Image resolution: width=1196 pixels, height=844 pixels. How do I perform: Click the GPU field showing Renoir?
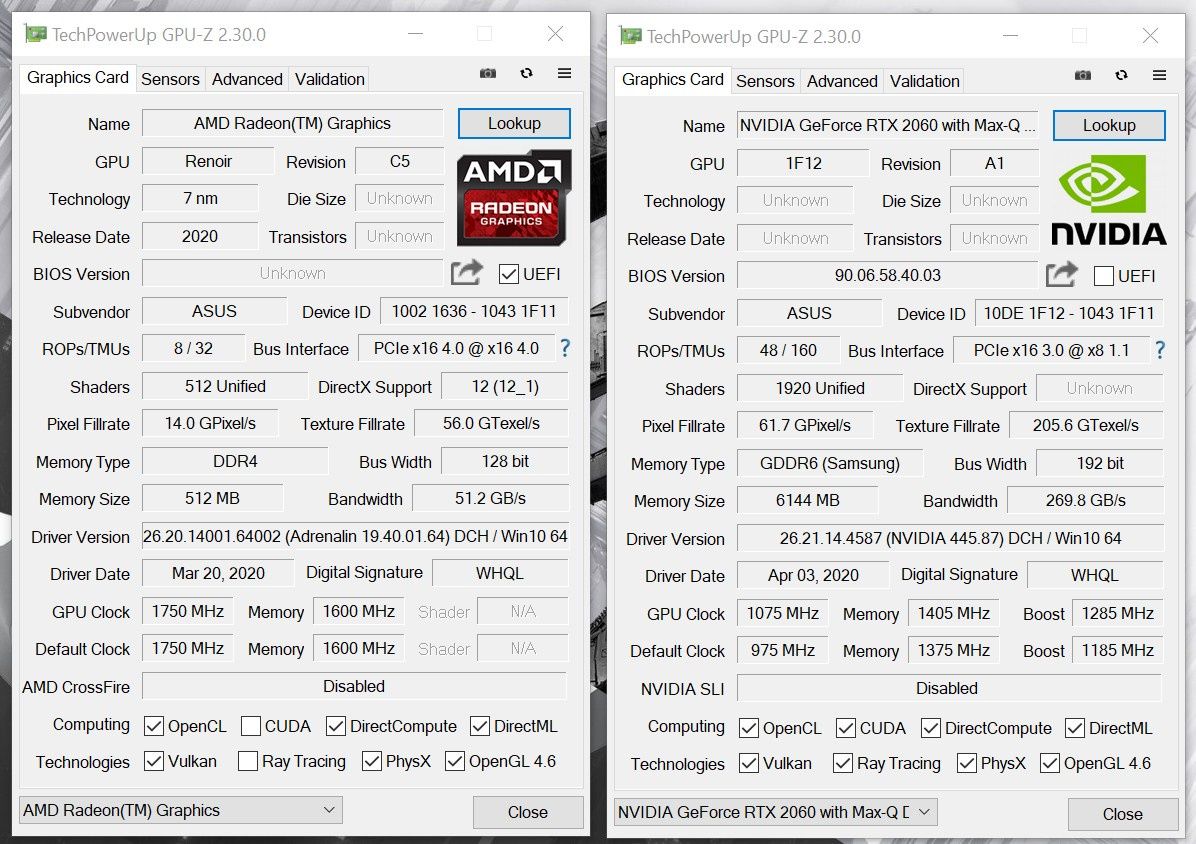pos(208,161)
